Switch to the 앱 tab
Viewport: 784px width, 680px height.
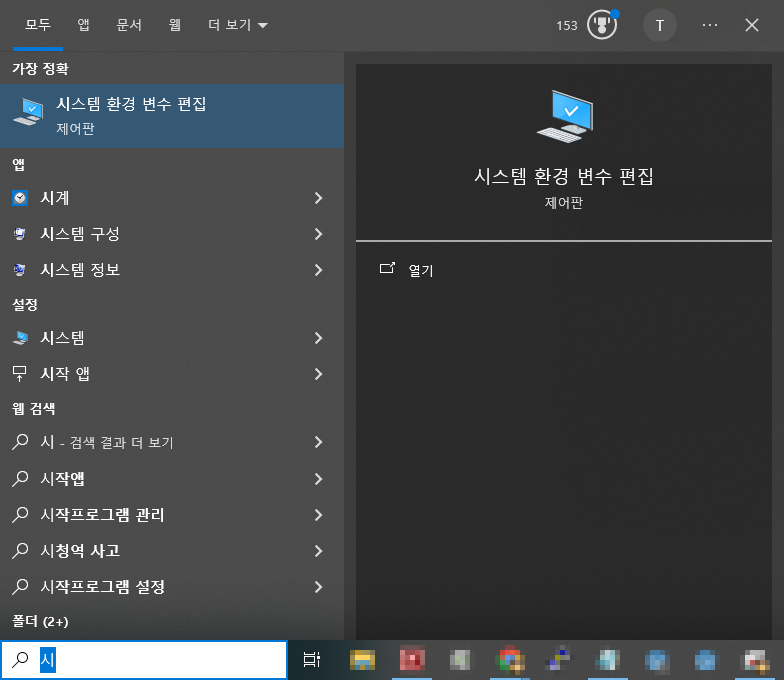[83, 24]
